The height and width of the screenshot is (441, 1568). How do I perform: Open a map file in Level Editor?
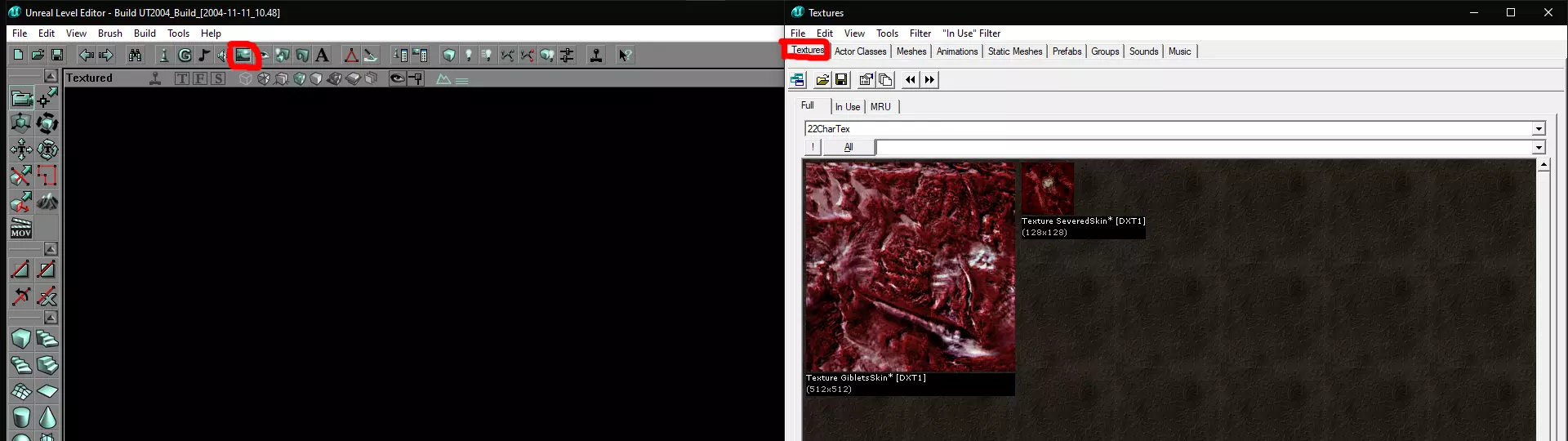coord(38,55)
